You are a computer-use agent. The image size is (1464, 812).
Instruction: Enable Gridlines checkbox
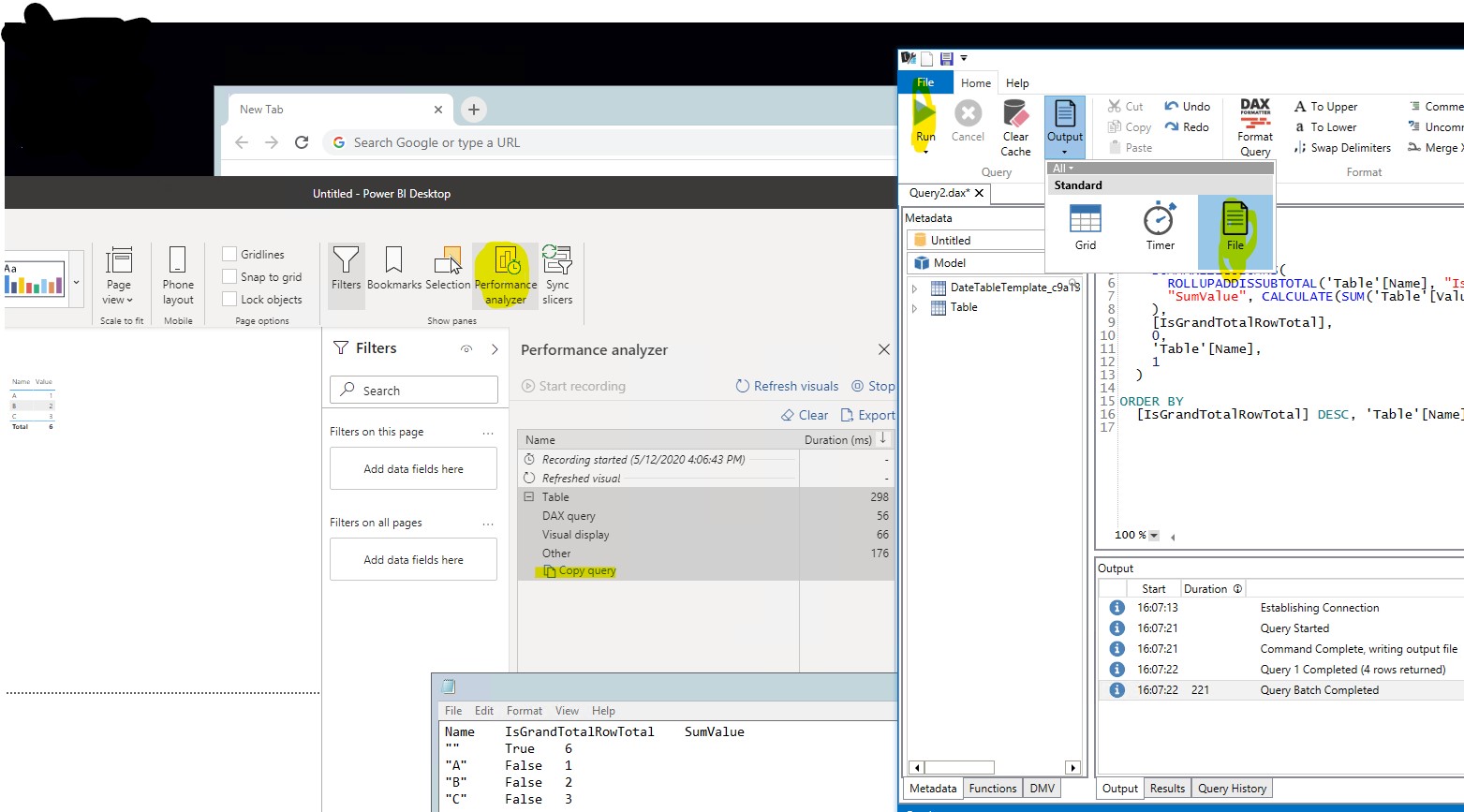pos(229,254)
